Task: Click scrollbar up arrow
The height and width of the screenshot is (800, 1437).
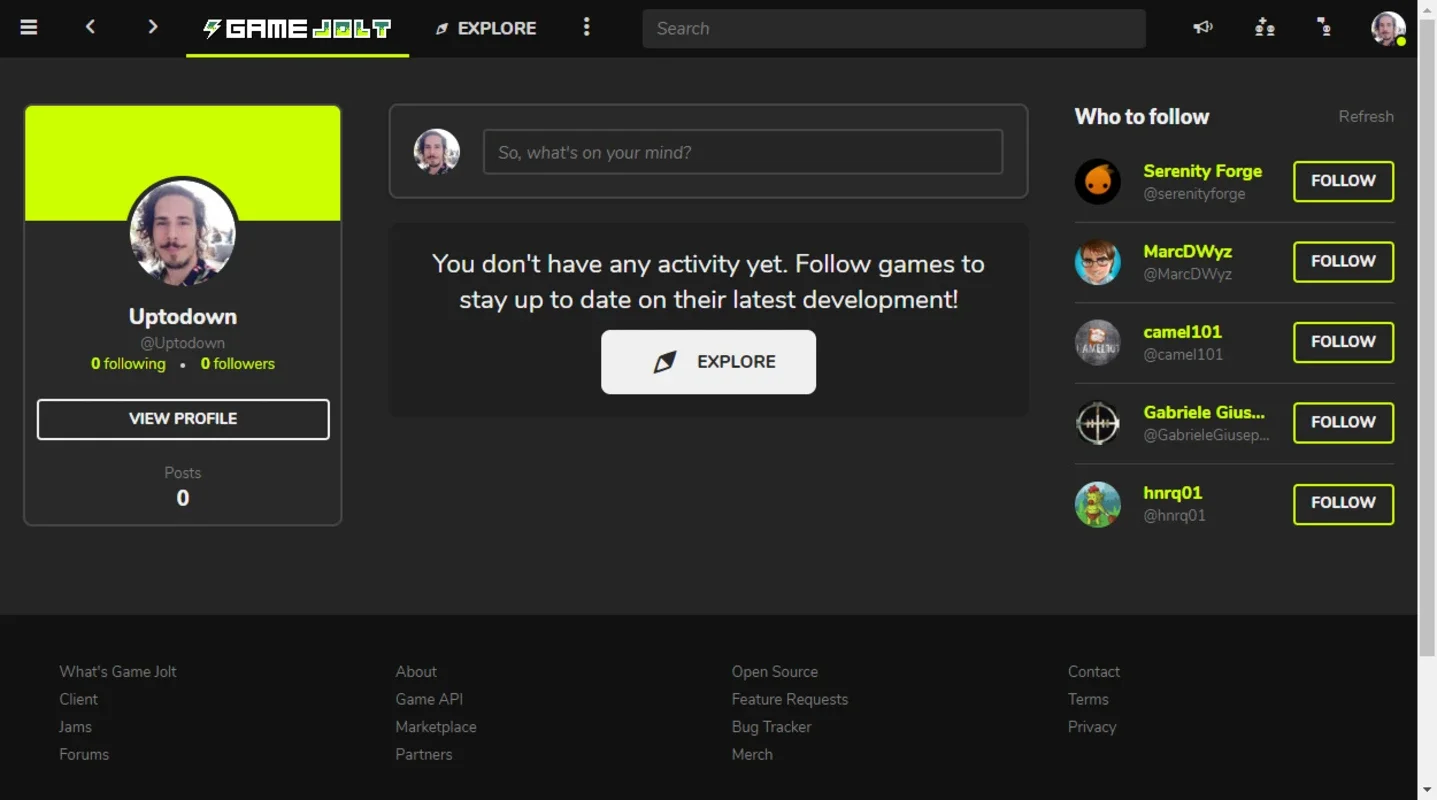Action: coord(1427,7)
